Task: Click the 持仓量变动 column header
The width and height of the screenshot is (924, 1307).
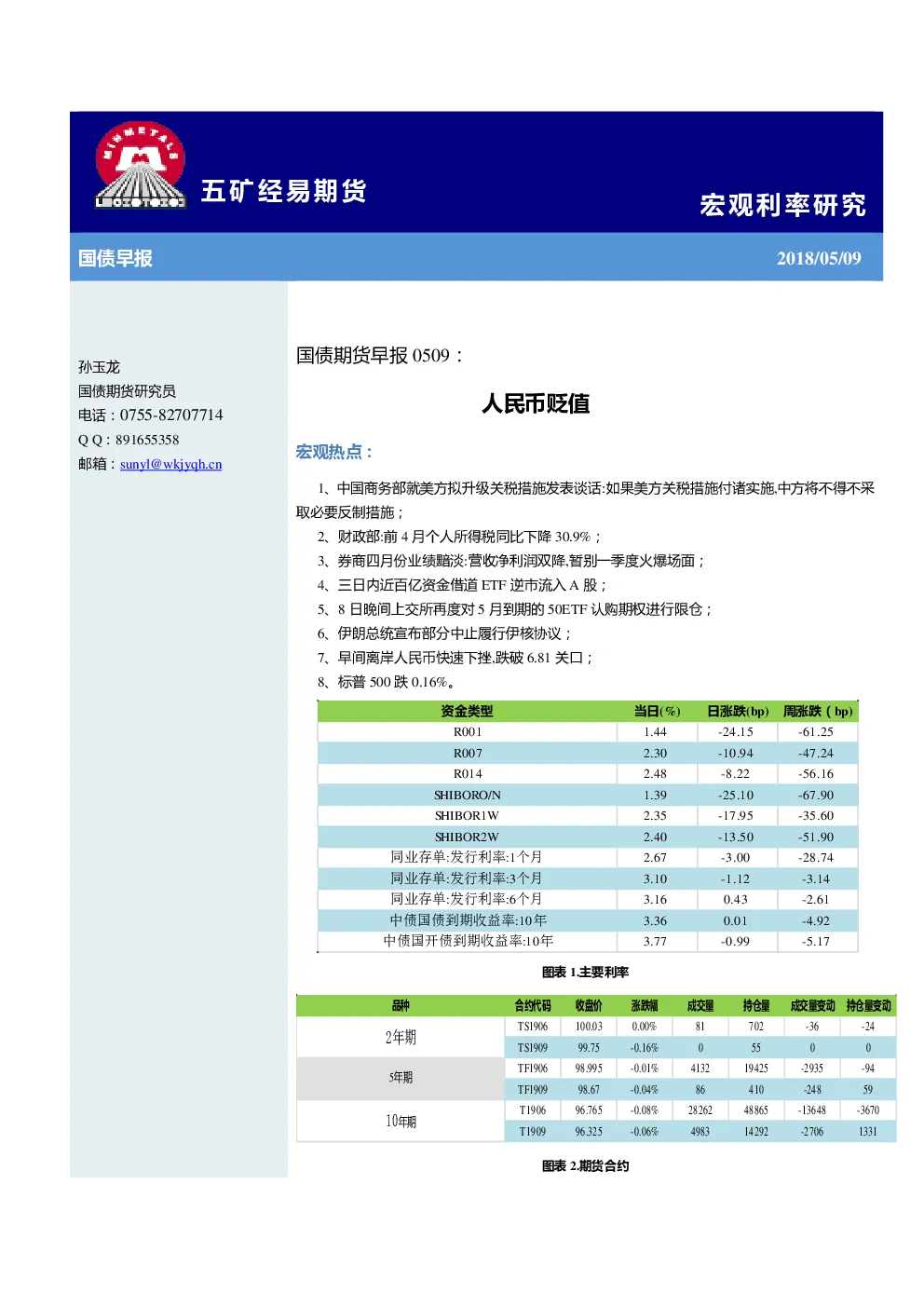Action: (x=868, y=1005)
